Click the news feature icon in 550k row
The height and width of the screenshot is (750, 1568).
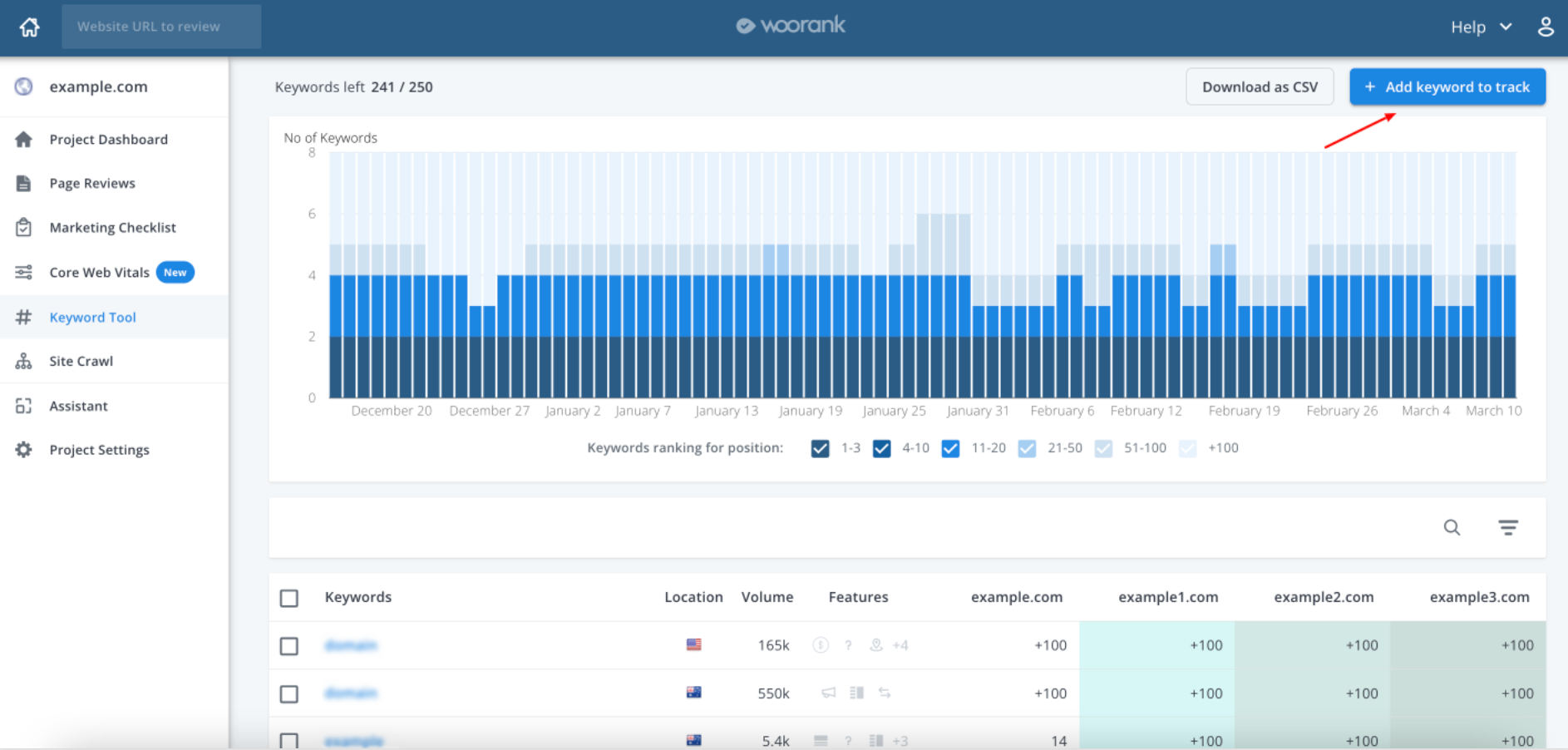click(857, 693)
